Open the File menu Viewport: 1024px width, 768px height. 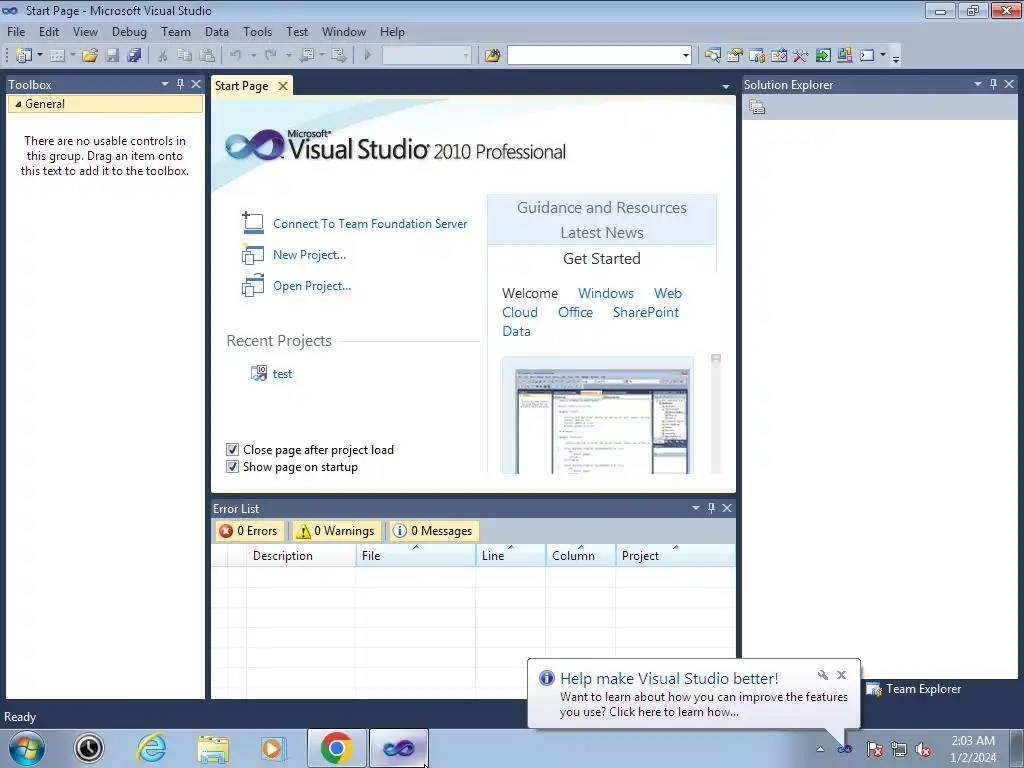tap(16, 31)
